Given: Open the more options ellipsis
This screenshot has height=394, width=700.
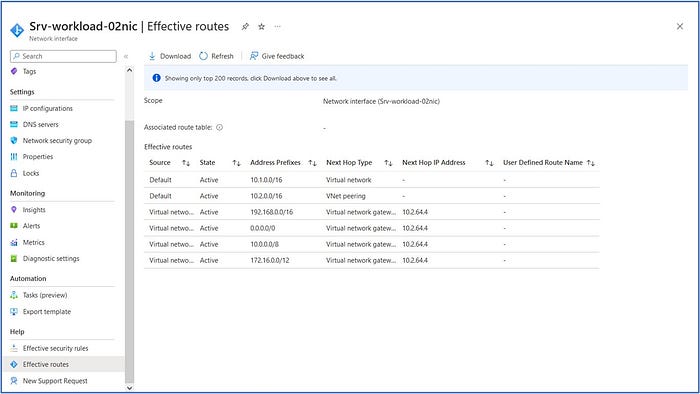Looking at the screenshot, I should tap(278, 27).
